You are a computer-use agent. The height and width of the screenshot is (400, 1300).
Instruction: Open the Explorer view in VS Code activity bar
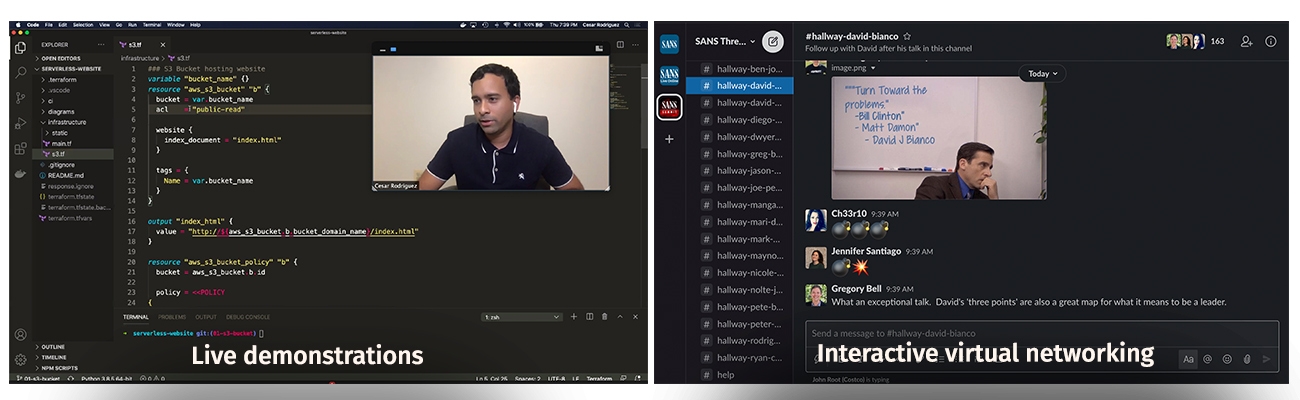point(20,47)
